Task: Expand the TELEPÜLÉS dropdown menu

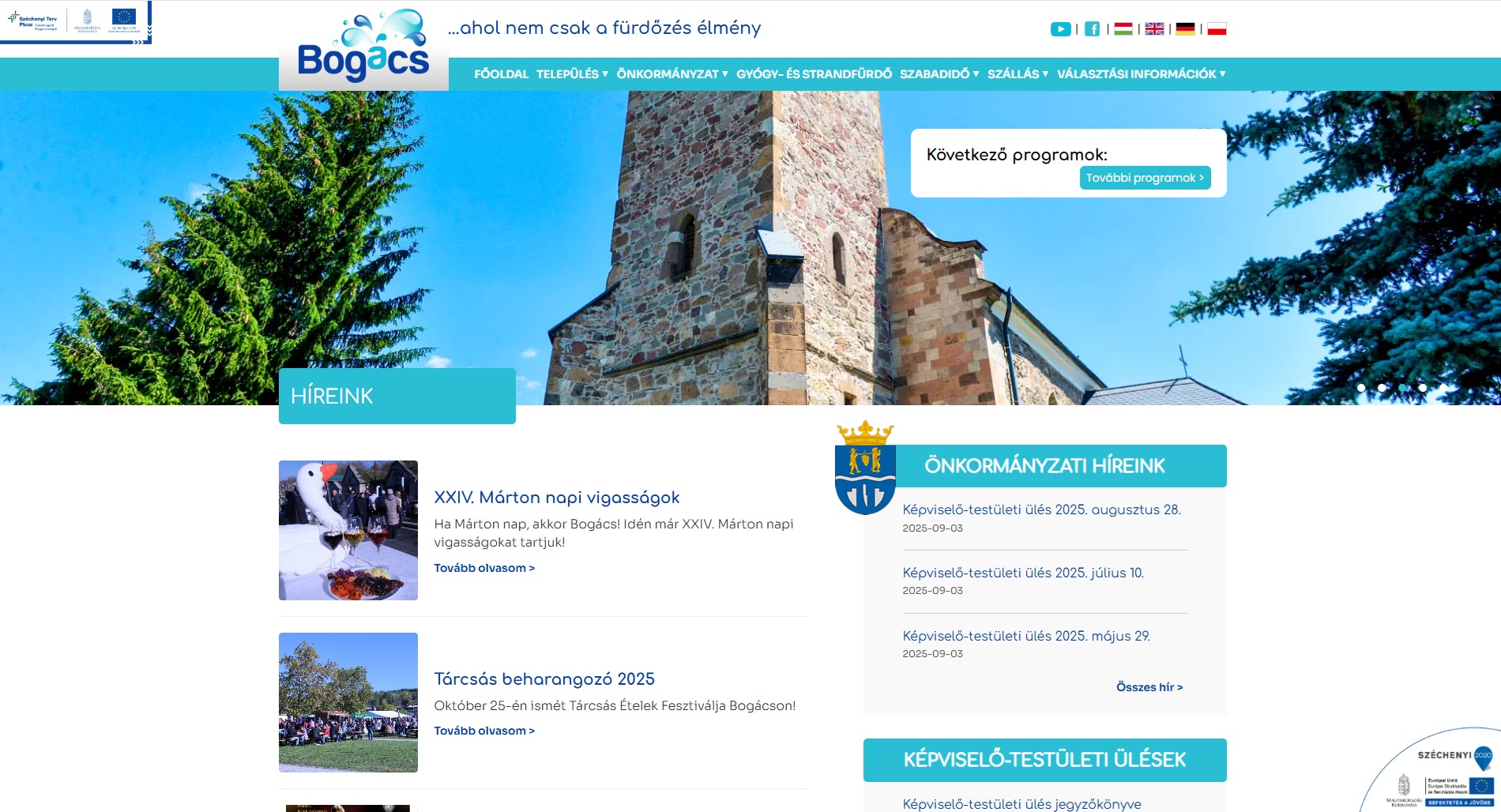Action: [568, 73]
